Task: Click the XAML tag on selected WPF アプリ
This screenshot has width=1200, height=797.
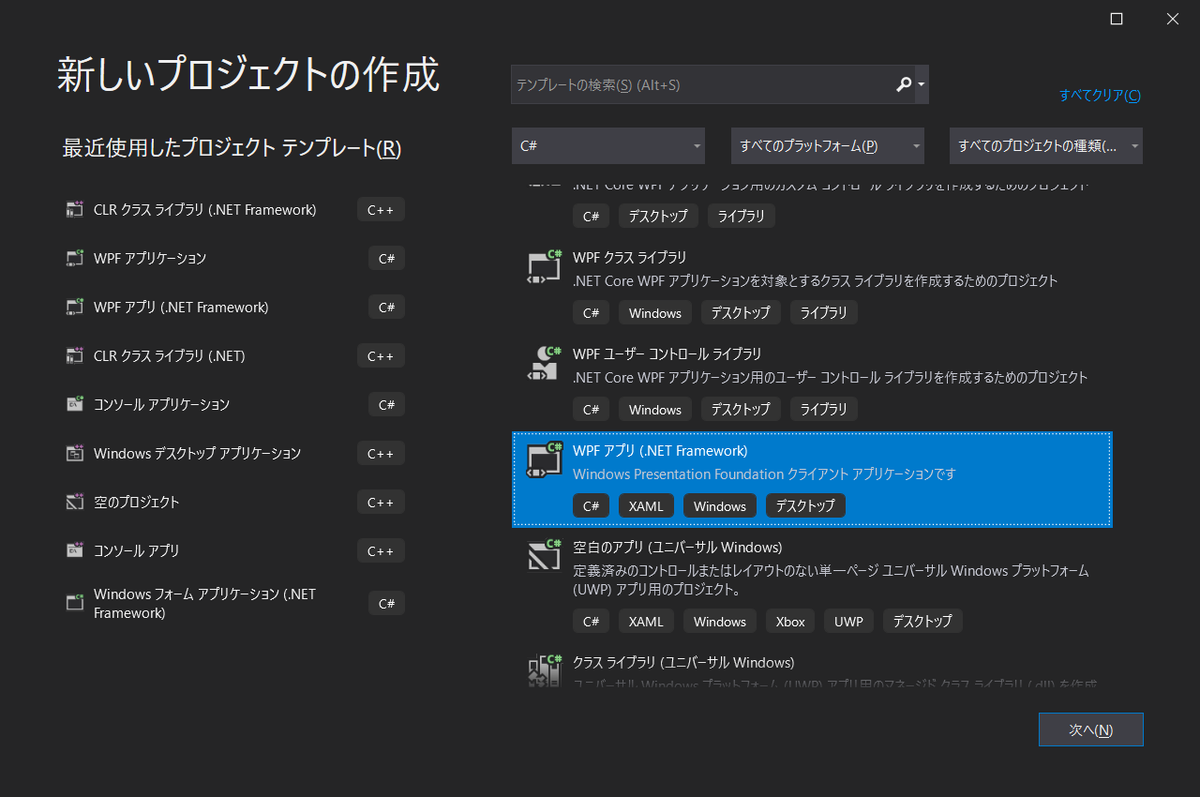Action: tap(646, 506)
